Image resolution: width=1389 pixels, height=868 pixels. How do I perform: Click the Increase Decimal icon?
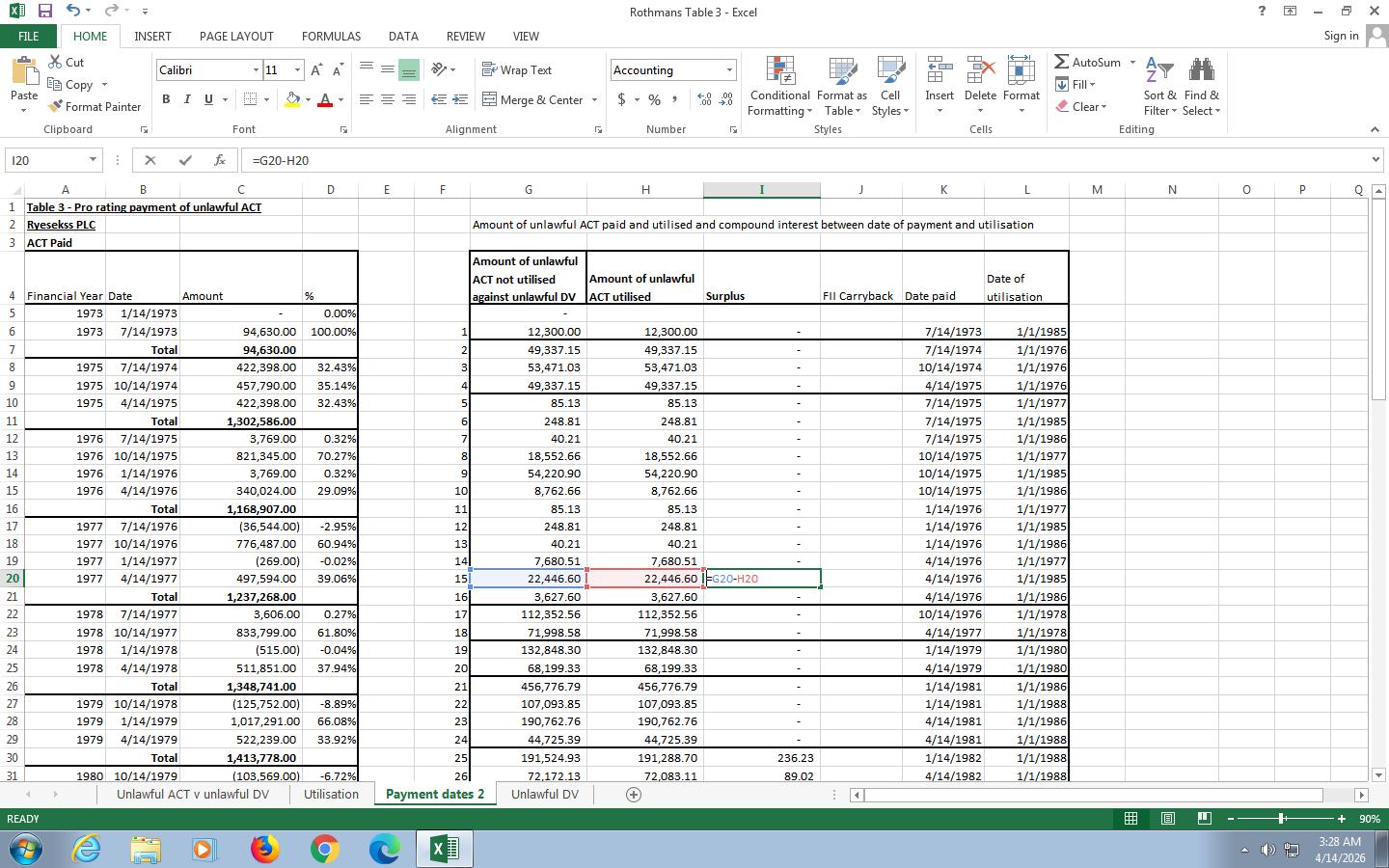pos(704,99)
